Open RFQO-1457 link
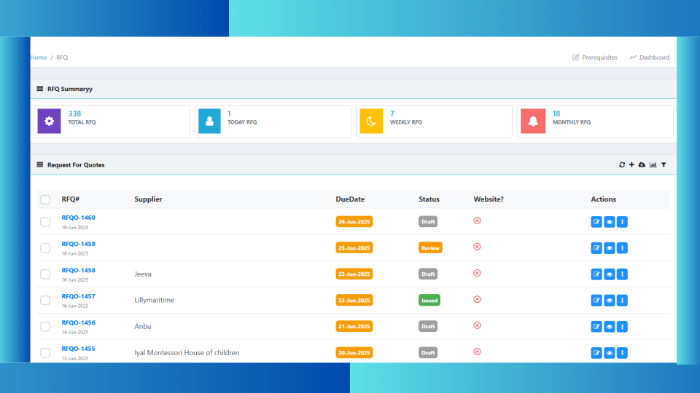This screenshot has height=393, width=700. pyautogui.click(x=79, y=296)
